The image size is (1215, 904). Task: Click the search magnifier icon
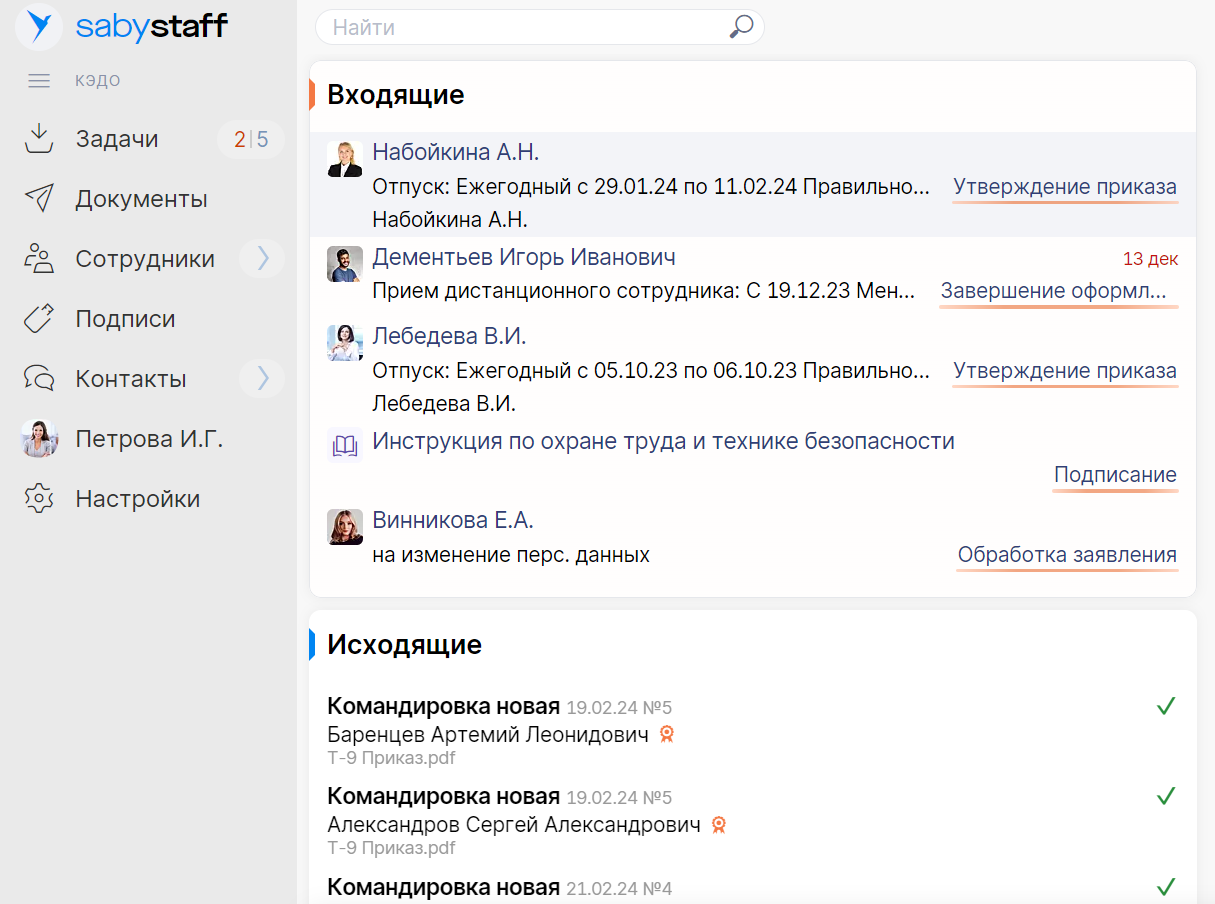pyautogui.click(x=740, y=27)
